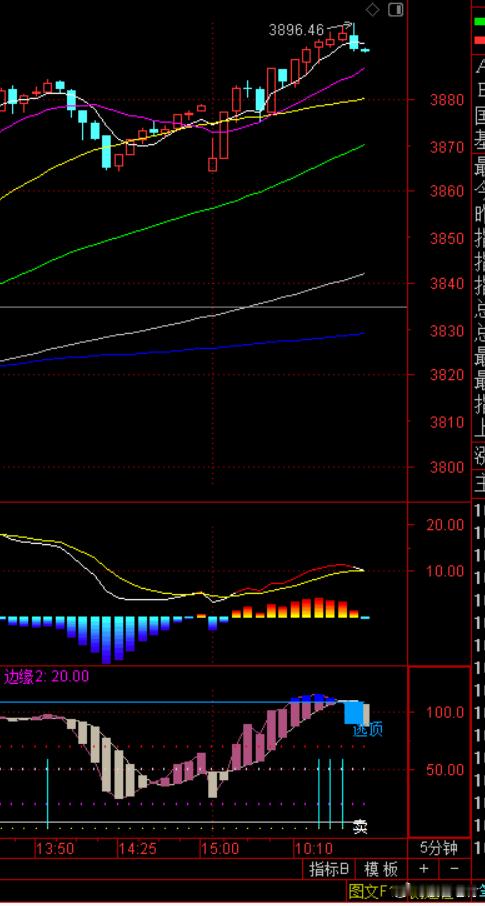
Task: Click the diamond marker icon above chart
Action: [x=373, y=10]
